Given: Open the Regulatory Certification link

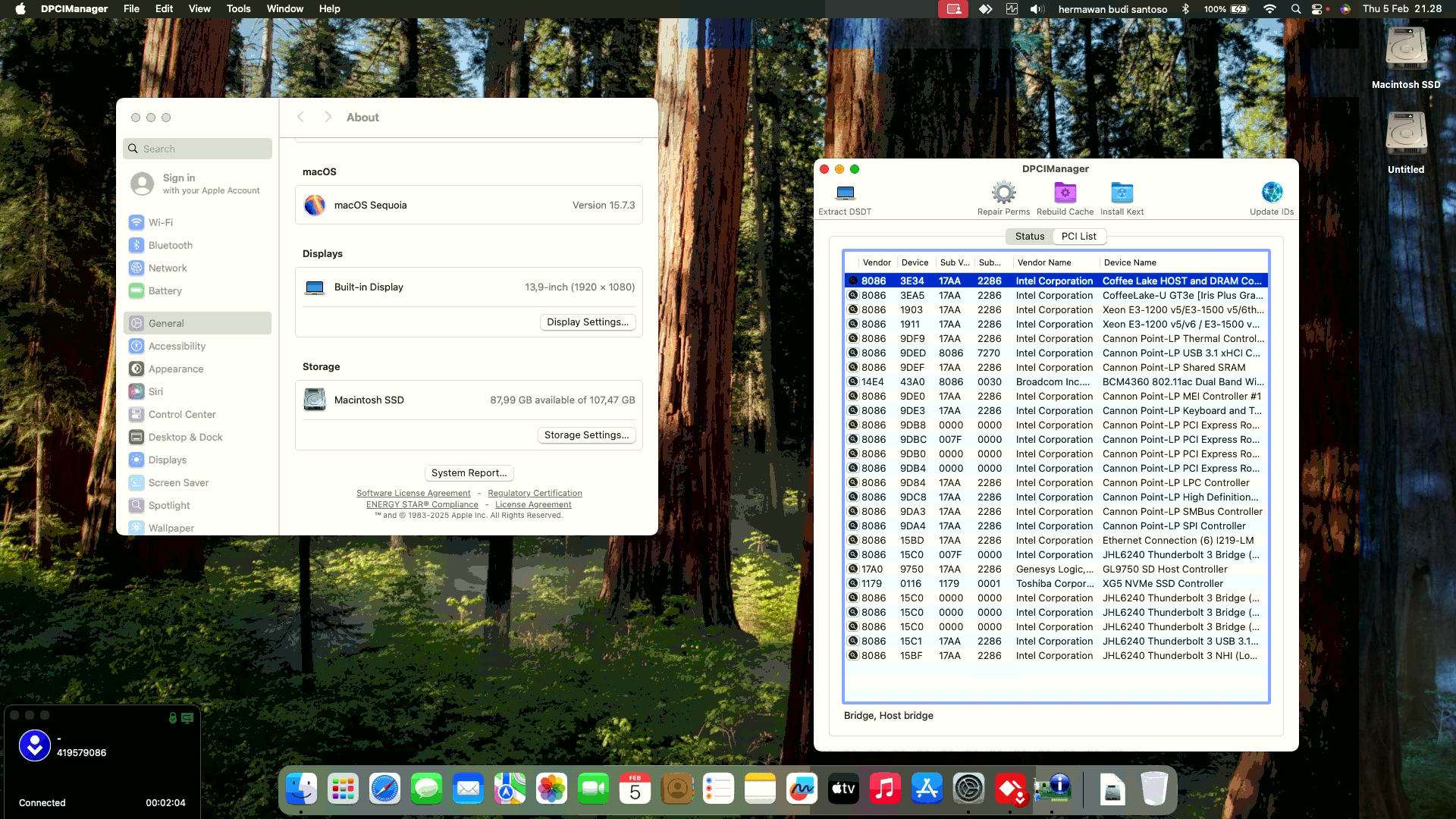Looking at the screenshot, I should (x=535, y=494).
